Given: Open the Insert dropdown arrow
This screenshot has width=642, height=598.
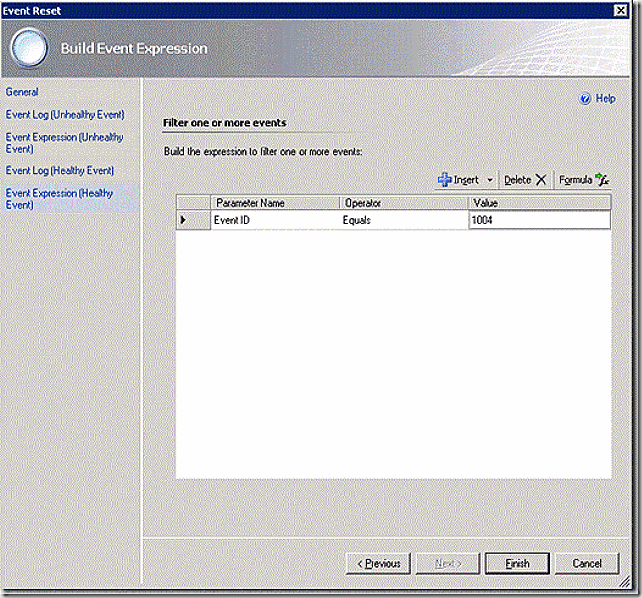Looking at the screenshot, I should [x=490, y=180].
